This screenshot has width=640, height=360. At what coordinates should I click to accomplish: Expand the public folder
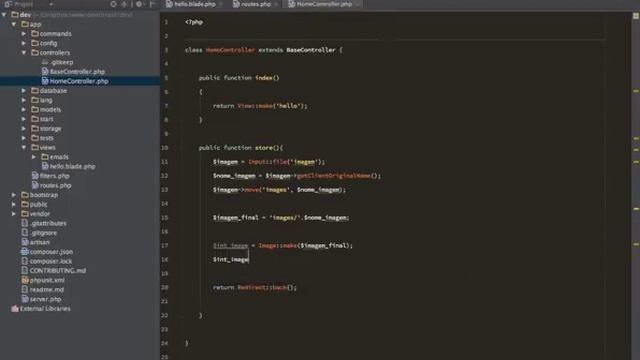pos(14,204)
